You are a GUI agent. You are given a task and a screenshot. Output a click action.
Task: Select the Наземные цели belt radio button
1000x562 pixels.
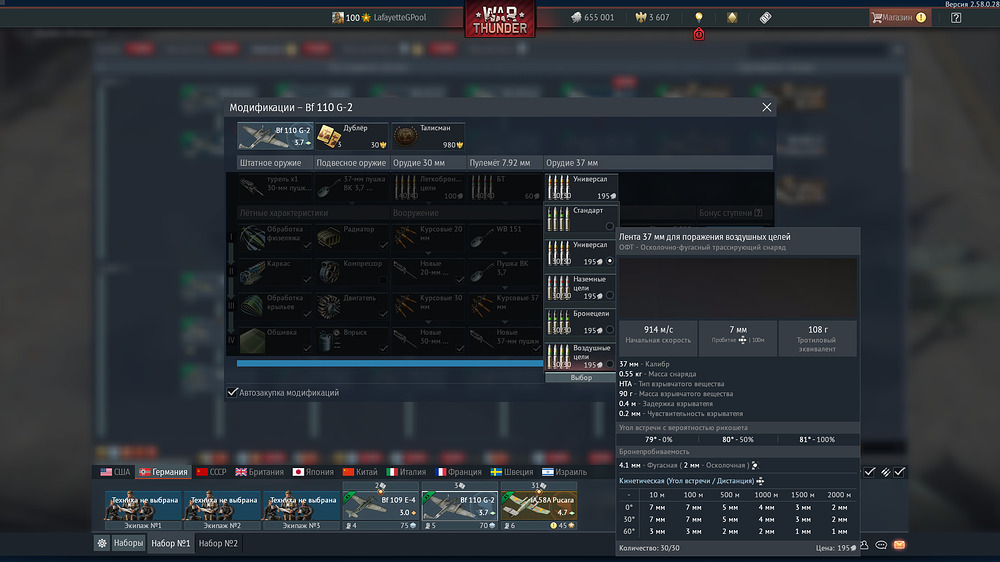610,295
